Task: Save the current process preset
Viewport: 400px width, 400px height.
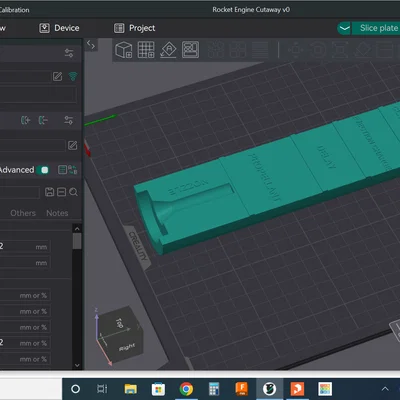Action: pos(49,192)
